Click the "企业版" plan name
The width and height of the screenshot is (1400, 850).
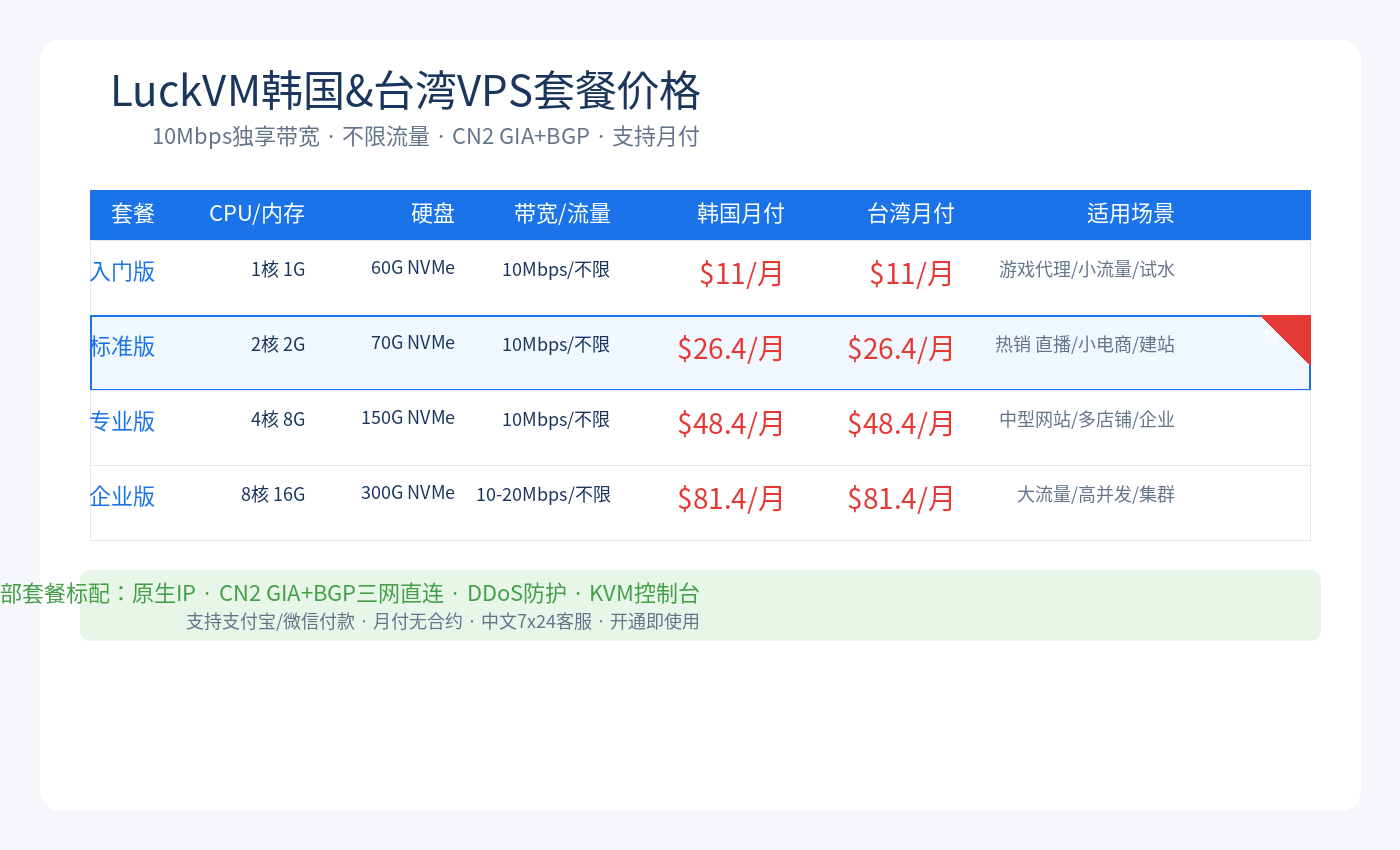123,496
